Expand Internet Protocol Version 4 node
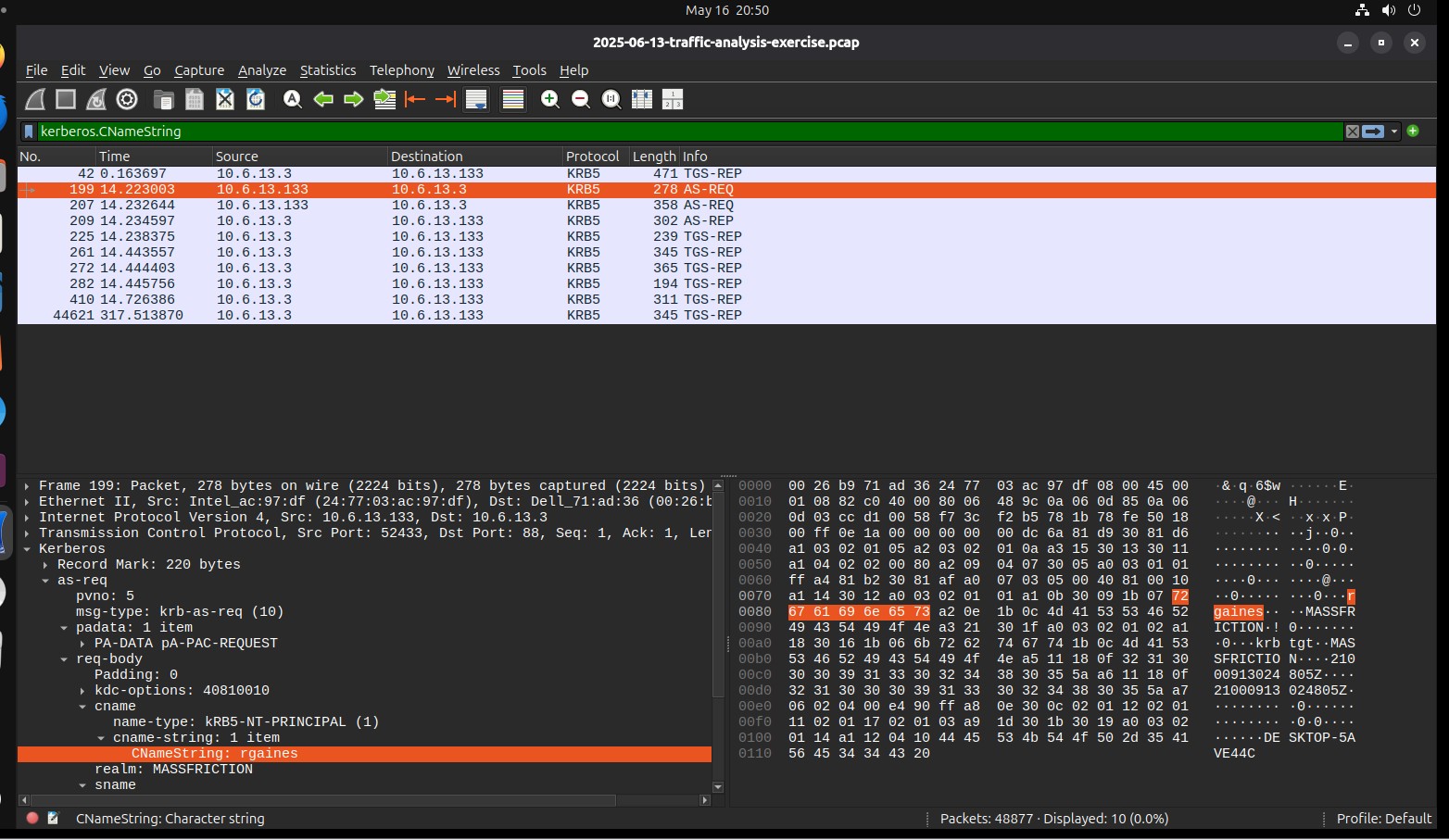The image size is (1449, 840). (27, 518)
